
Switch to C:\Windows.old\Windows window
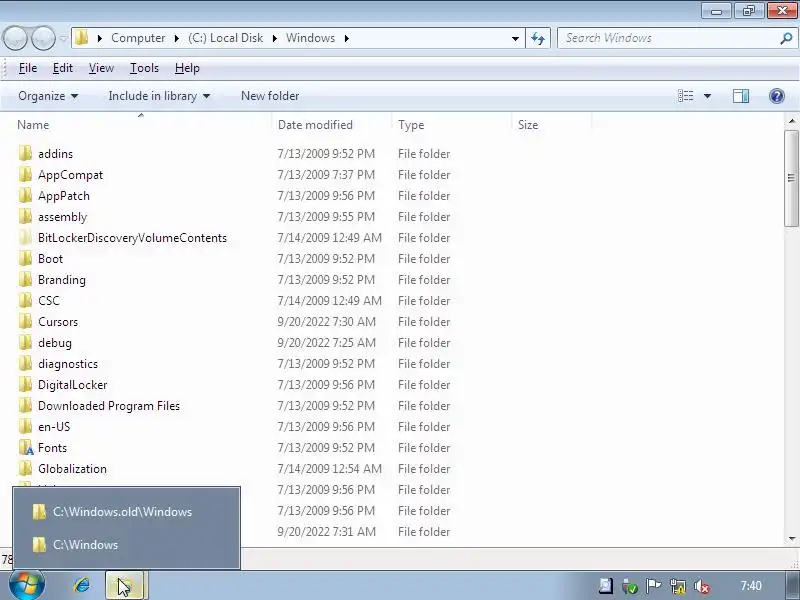pos(126,512)
